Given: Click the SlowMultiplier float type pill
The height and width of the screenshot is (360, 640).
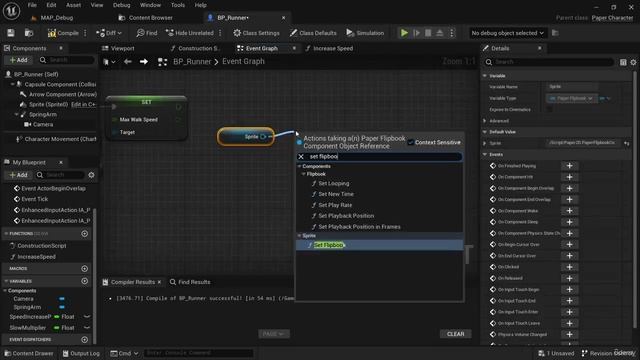Looking at the screenshot, I should tap(64, 328).
